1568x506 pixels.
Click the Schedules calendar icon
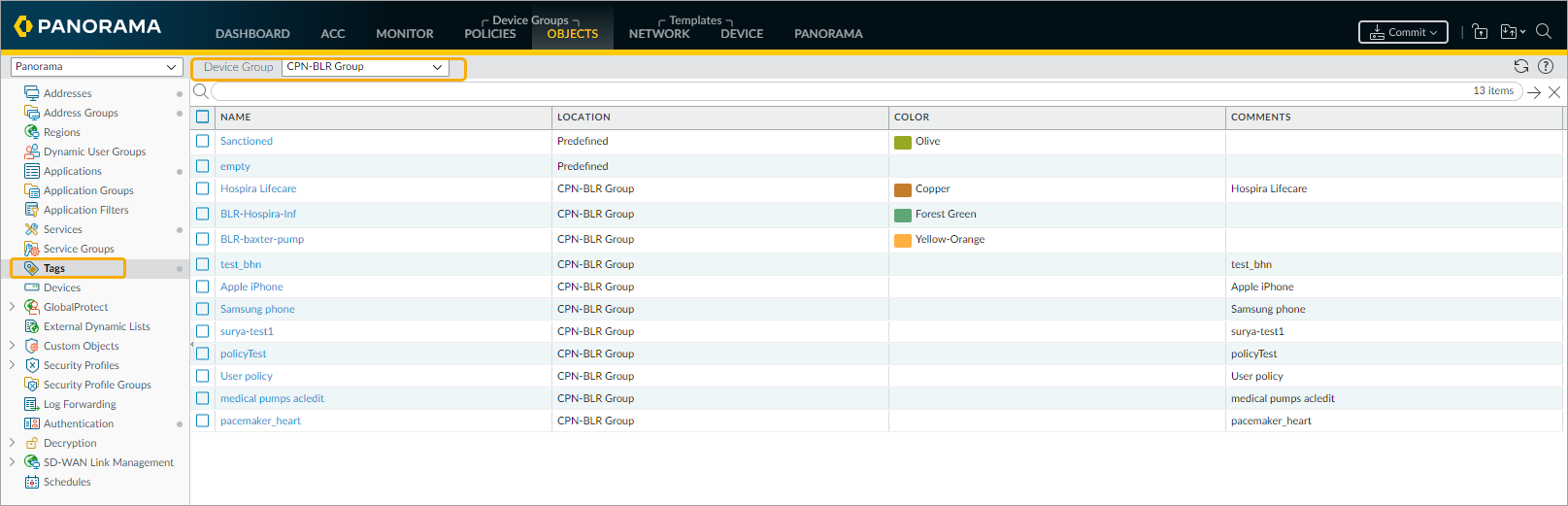(32, 482)
